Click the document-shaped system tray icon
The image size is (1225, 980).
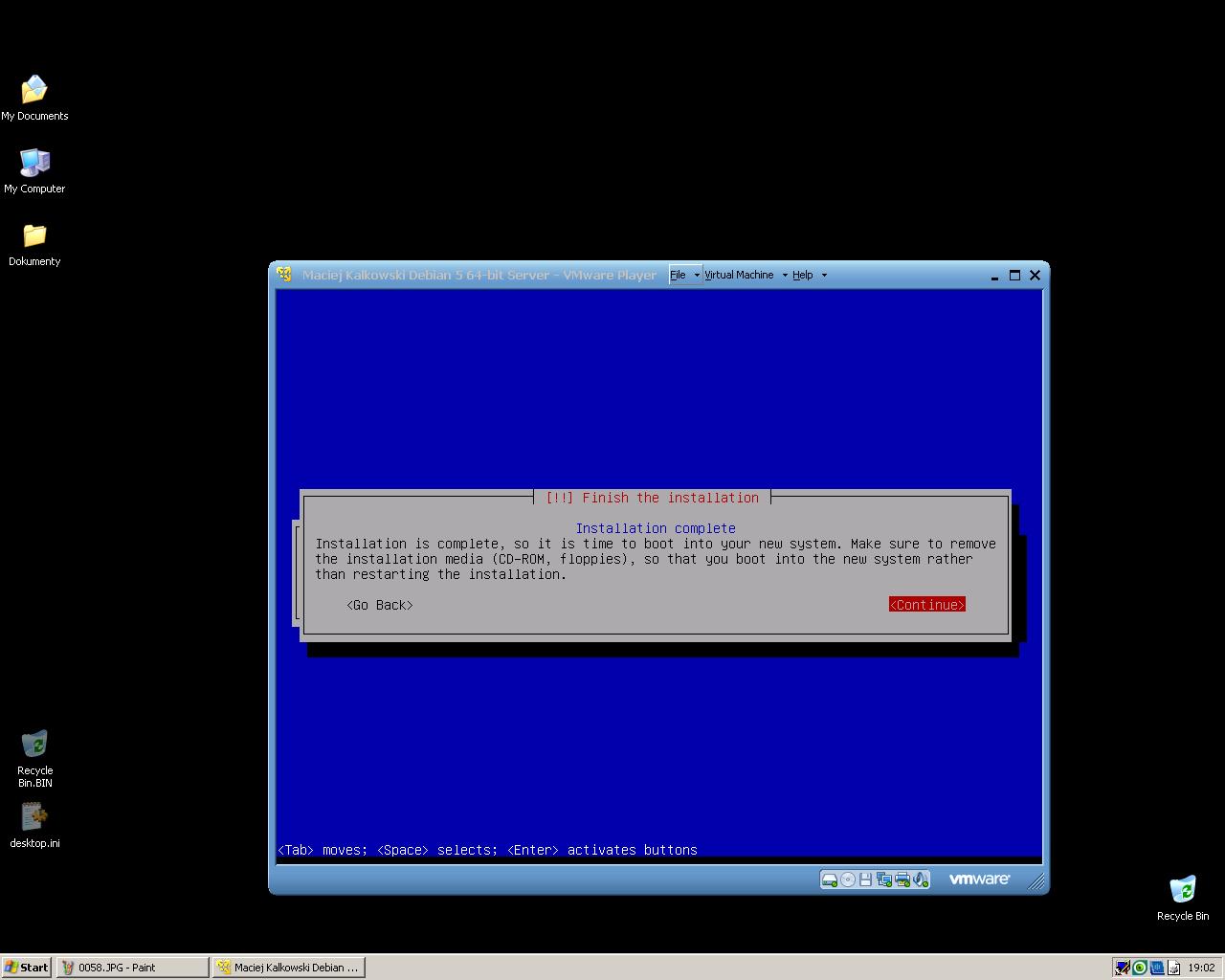1174,968
